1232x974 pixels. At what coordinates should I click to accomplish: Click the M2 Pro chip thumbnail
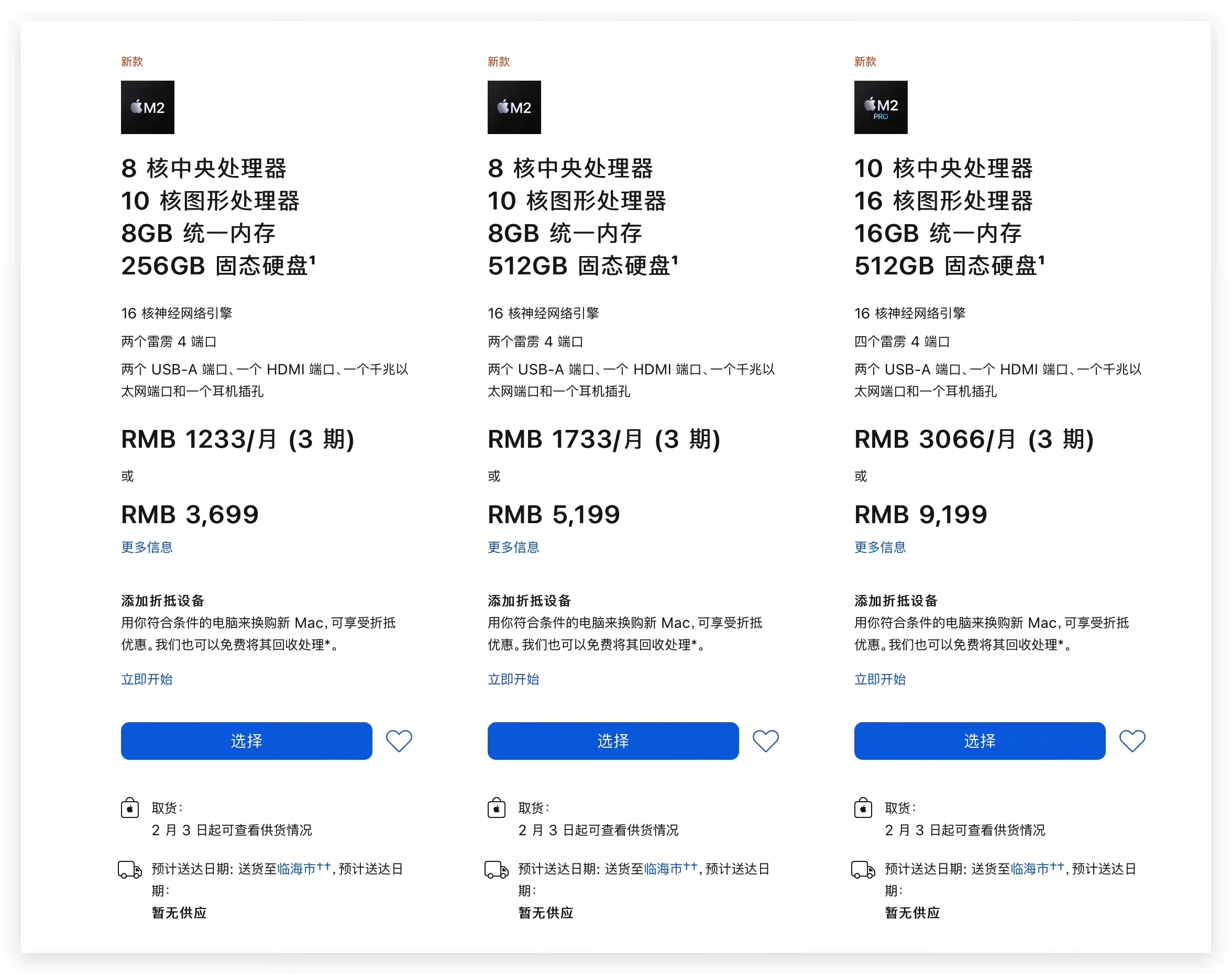click(x=880, y=107)
